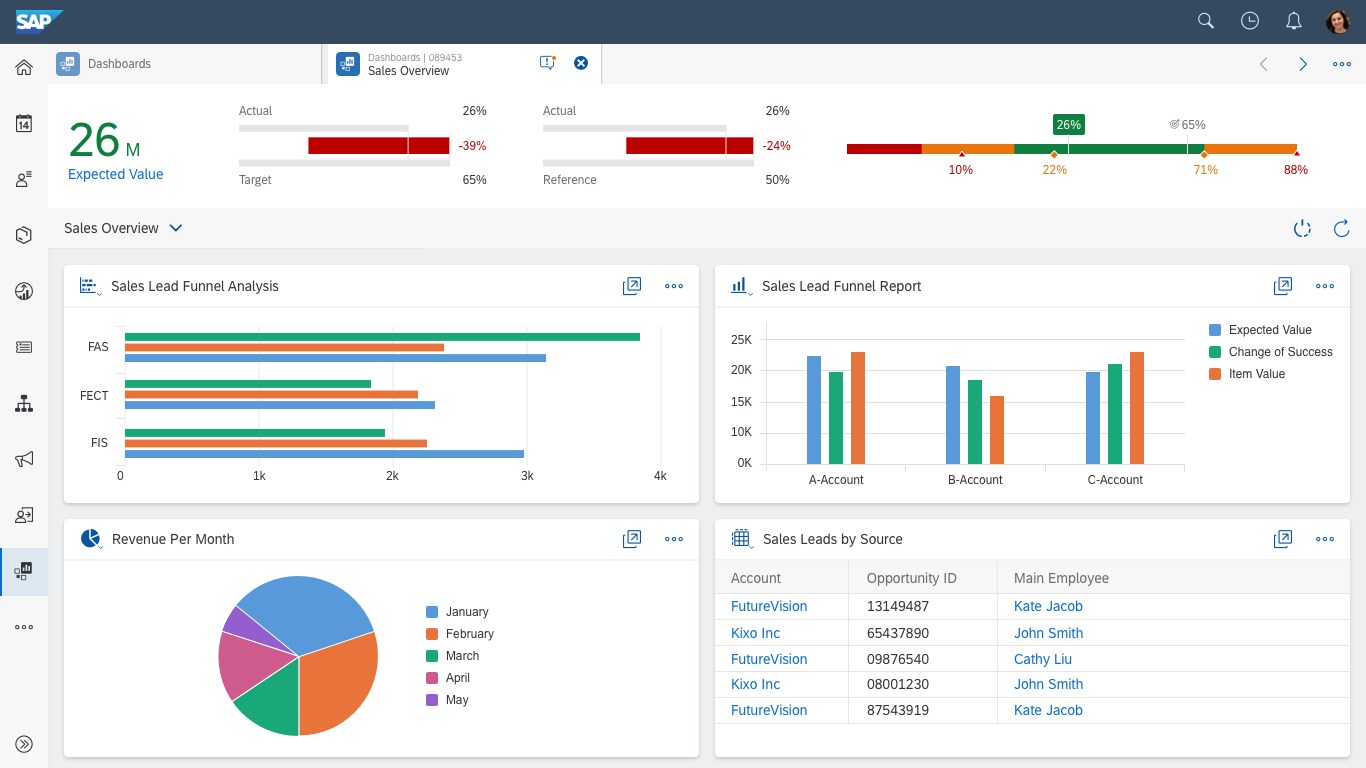Go to Home in the sidebar
1366x768 pixels.
click(x=24, y=67)
